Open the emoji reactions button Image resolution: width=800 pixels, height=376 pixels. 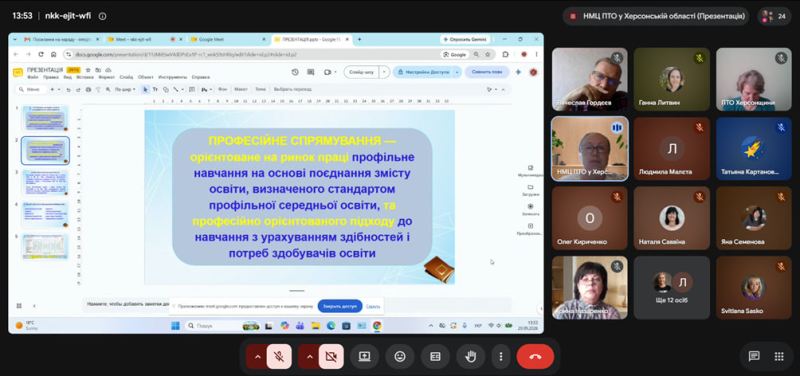click(400, 357)
